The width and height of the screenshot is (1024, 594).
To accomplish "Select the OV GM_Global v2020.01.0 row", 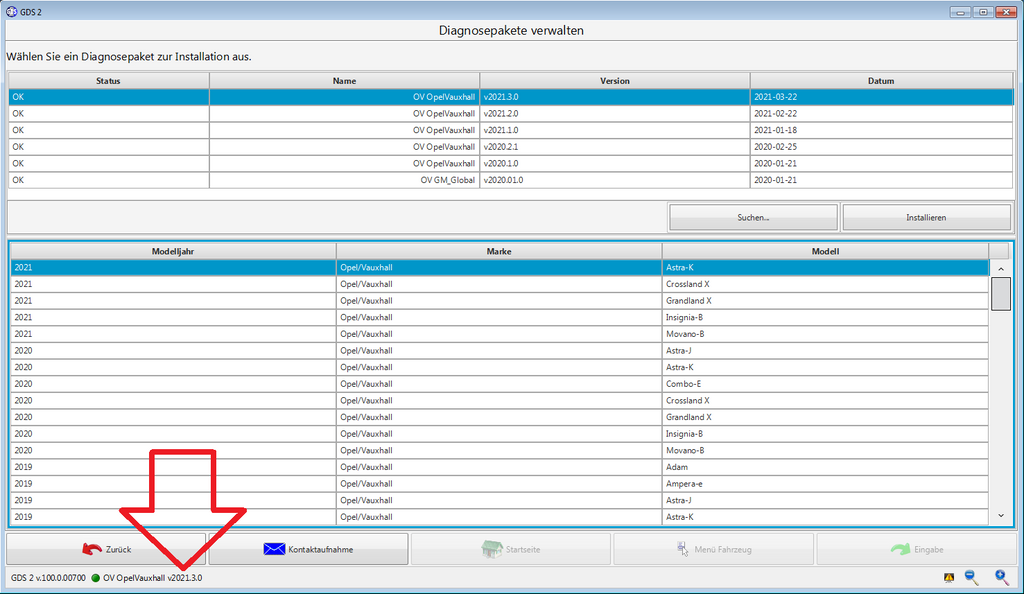I will (511, 180).
